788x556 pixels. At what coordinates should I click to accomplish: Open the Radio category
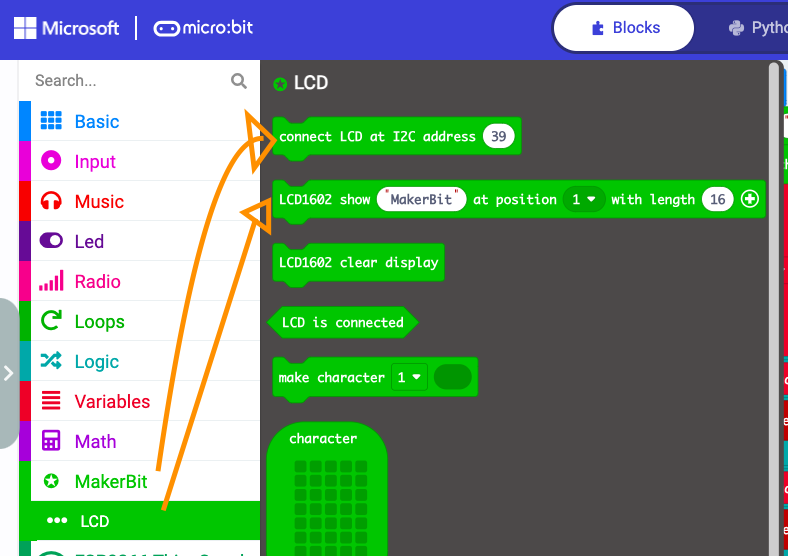(x=140, y=281)
